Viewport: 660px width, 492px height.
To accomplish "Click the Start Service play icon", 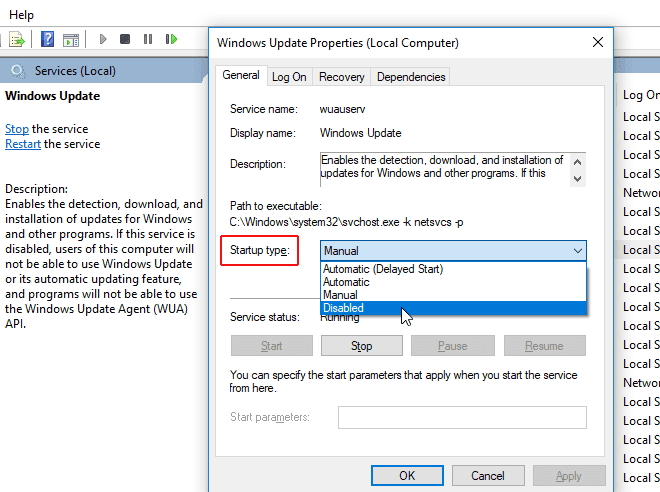I will tap(102, 40).
